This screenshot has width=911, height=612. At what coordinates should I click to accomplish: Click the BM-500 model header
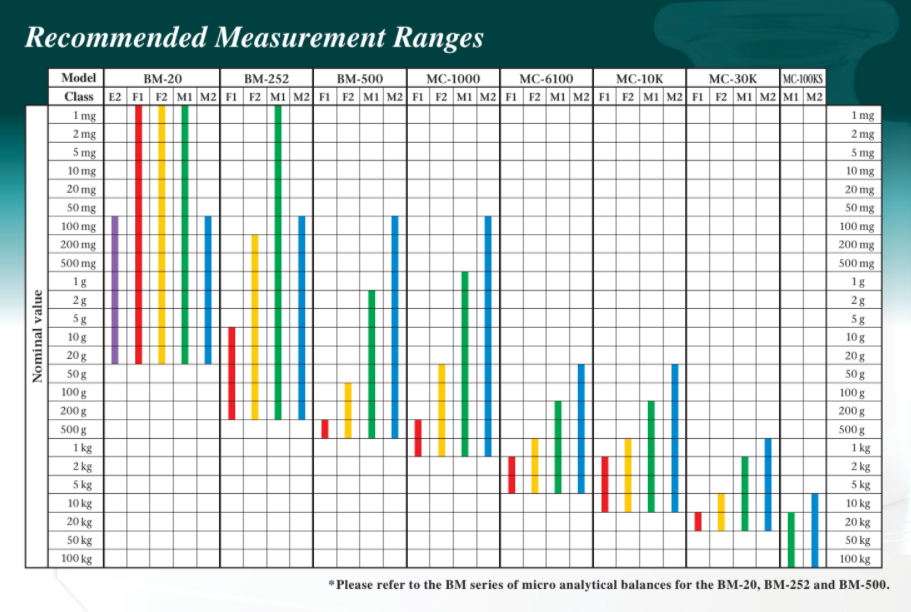[x=360, y=78]
